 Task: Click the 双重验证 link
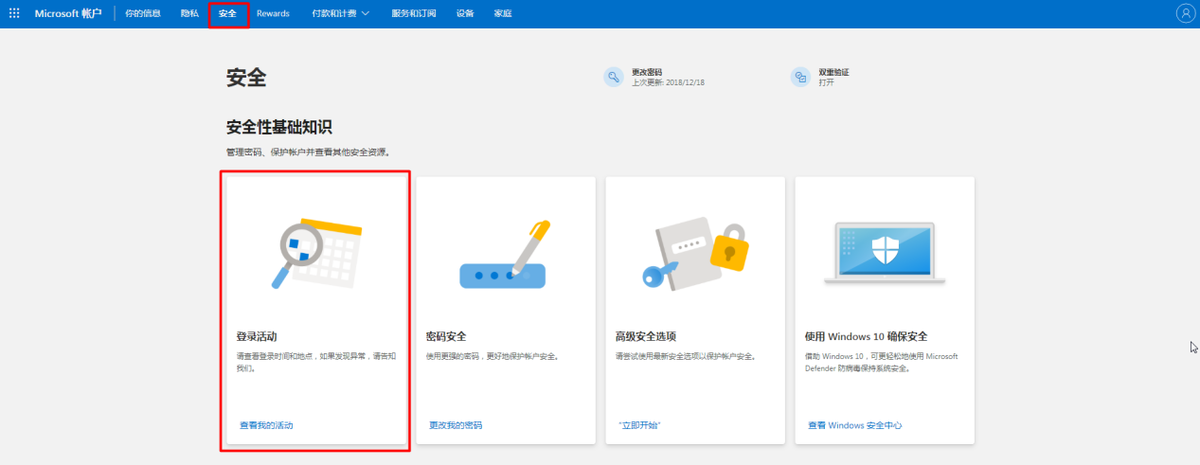pos(834,72)
